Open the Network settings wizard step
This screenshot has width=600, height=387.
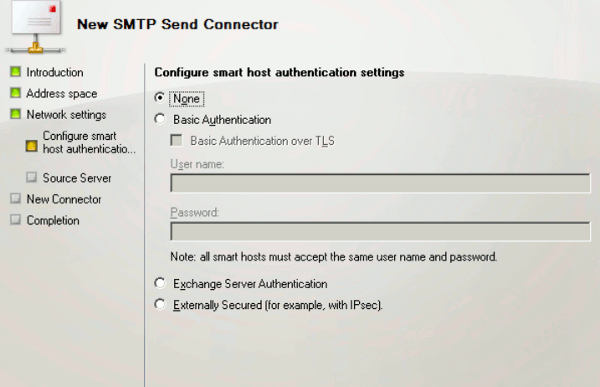tap(66, 115)
